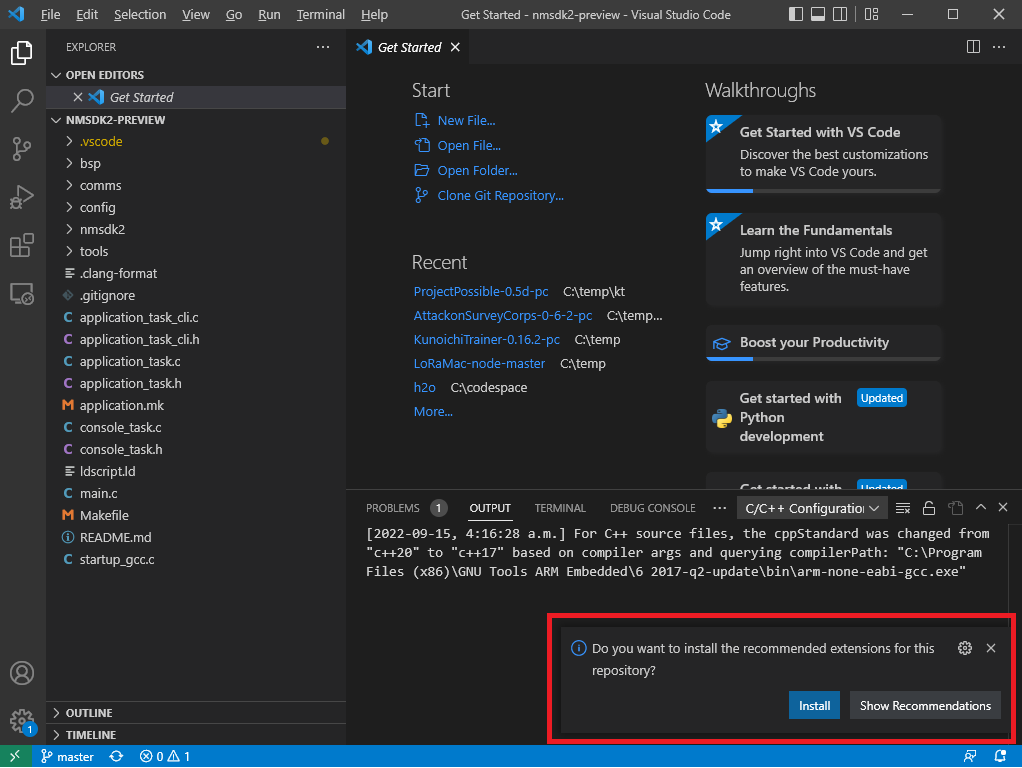The width and height of the screenshot is (1022, 768).
Task: Open the Explorer view in activity bar
Action: [x=22, y=53]
